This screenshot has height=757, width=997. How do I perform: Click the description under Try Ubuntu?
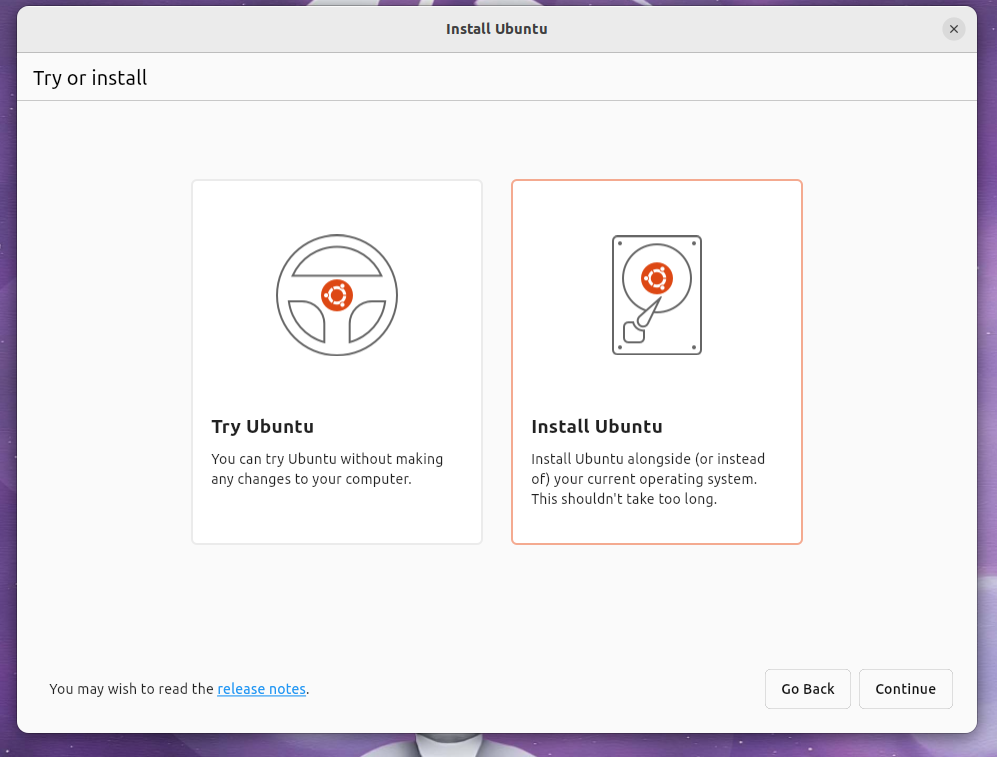(326, 469)
